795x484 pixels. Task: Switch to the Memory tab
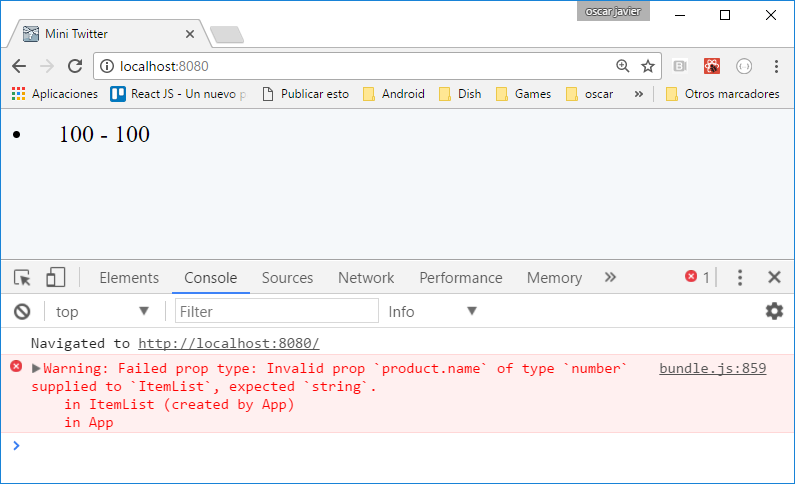554,278
